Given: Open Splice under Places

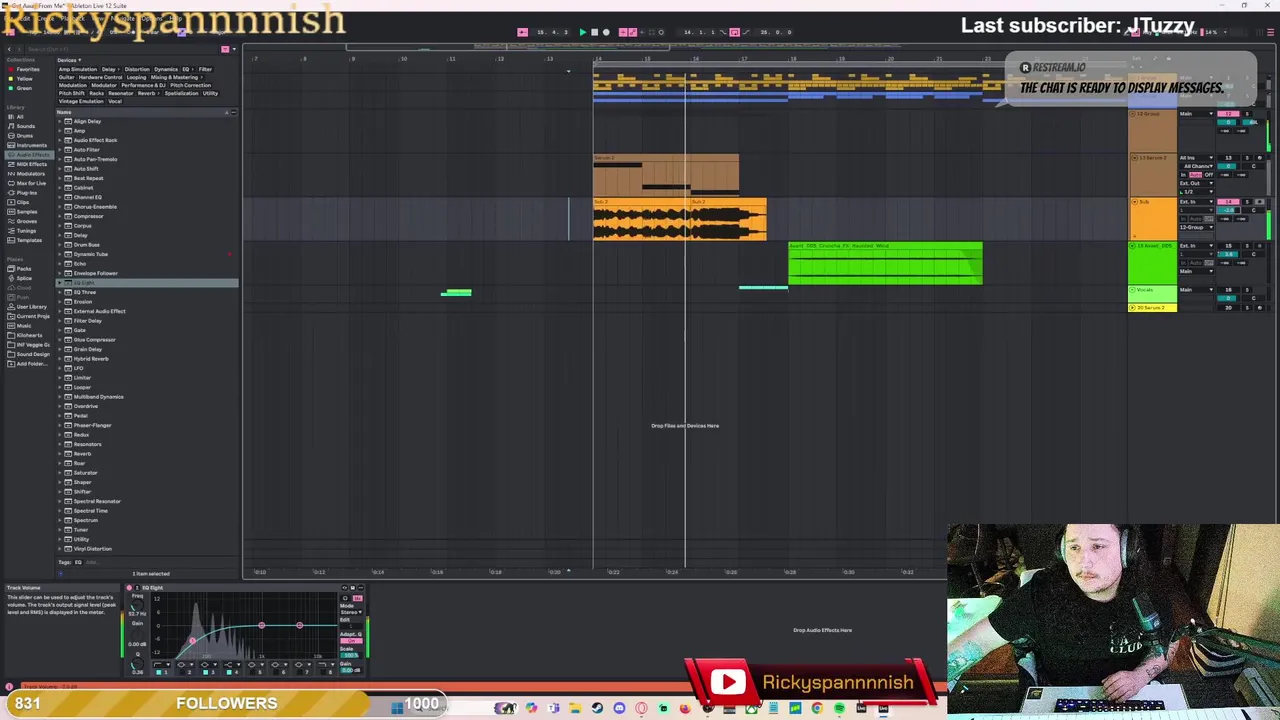Looking at the screenshot, I should [24, 278].
